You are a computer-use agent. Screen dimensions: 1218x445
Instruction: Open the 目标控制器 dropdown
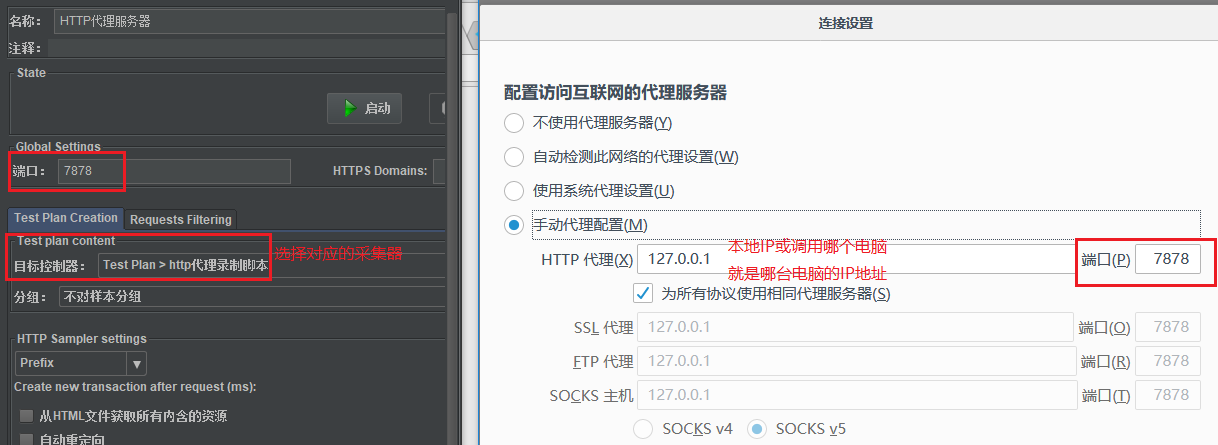point(272,265)
